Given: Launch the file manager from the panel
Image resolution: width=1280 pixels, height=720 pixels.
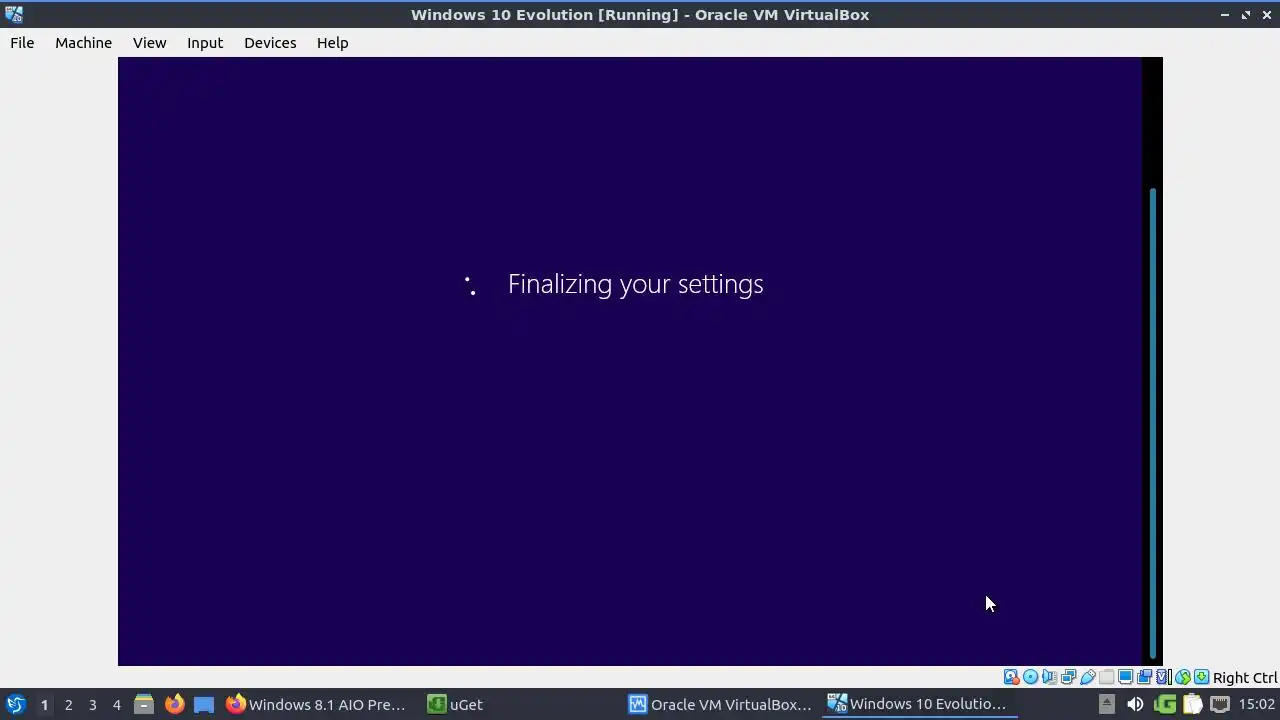Looking at the screenshot, I should 144,704.
